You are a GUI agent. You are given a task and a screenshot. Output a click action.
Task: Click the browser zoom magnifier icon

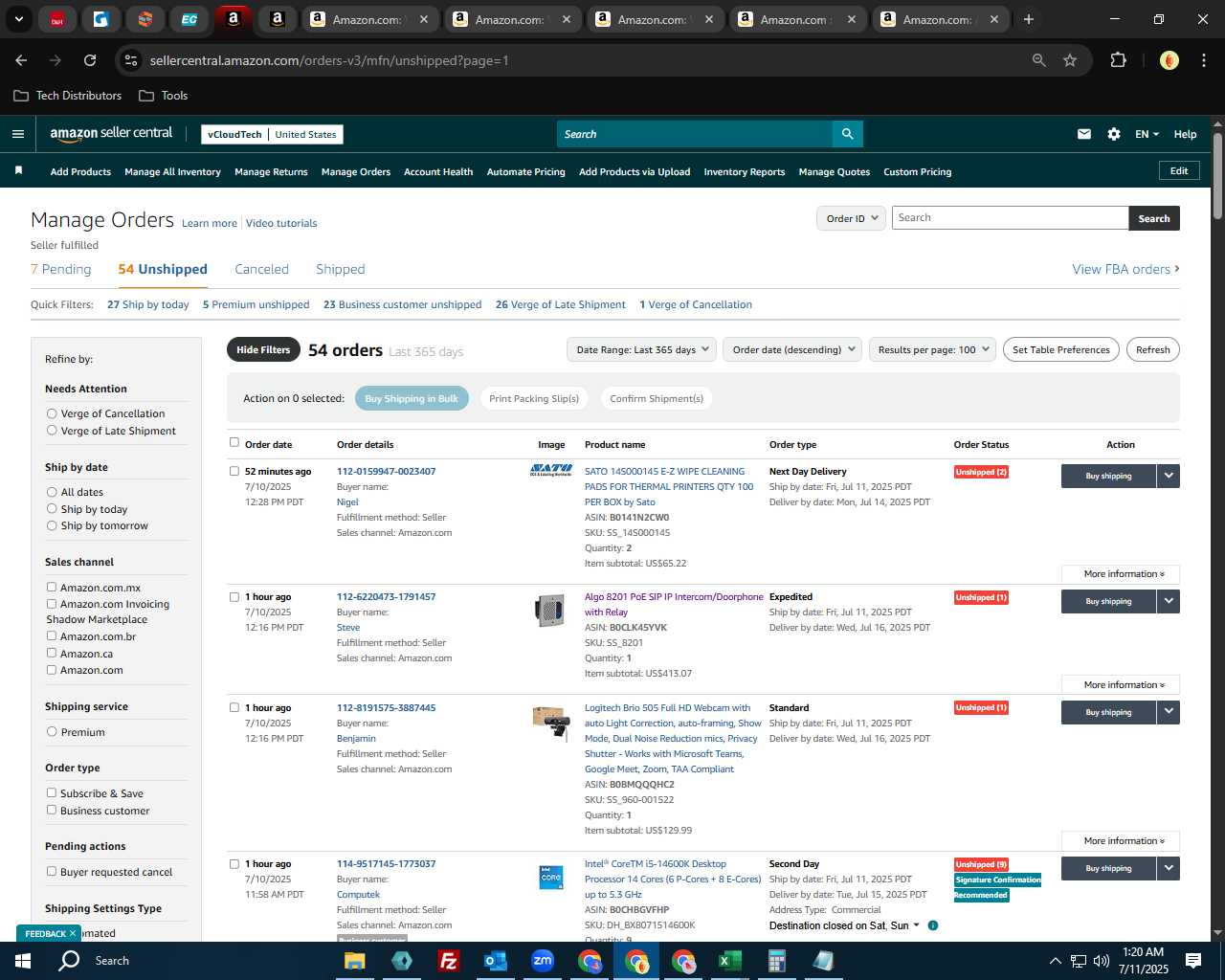(1038, 60)
